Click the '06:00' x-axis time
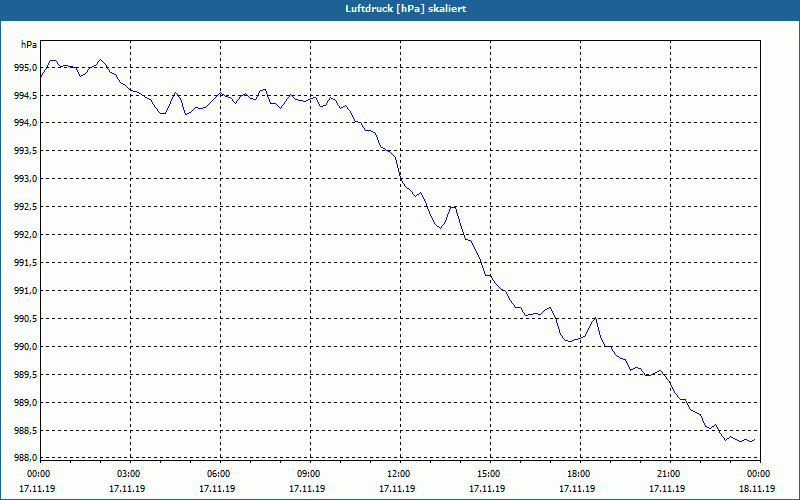This screenshot has width=800, height=500. [x=218, y=474]
